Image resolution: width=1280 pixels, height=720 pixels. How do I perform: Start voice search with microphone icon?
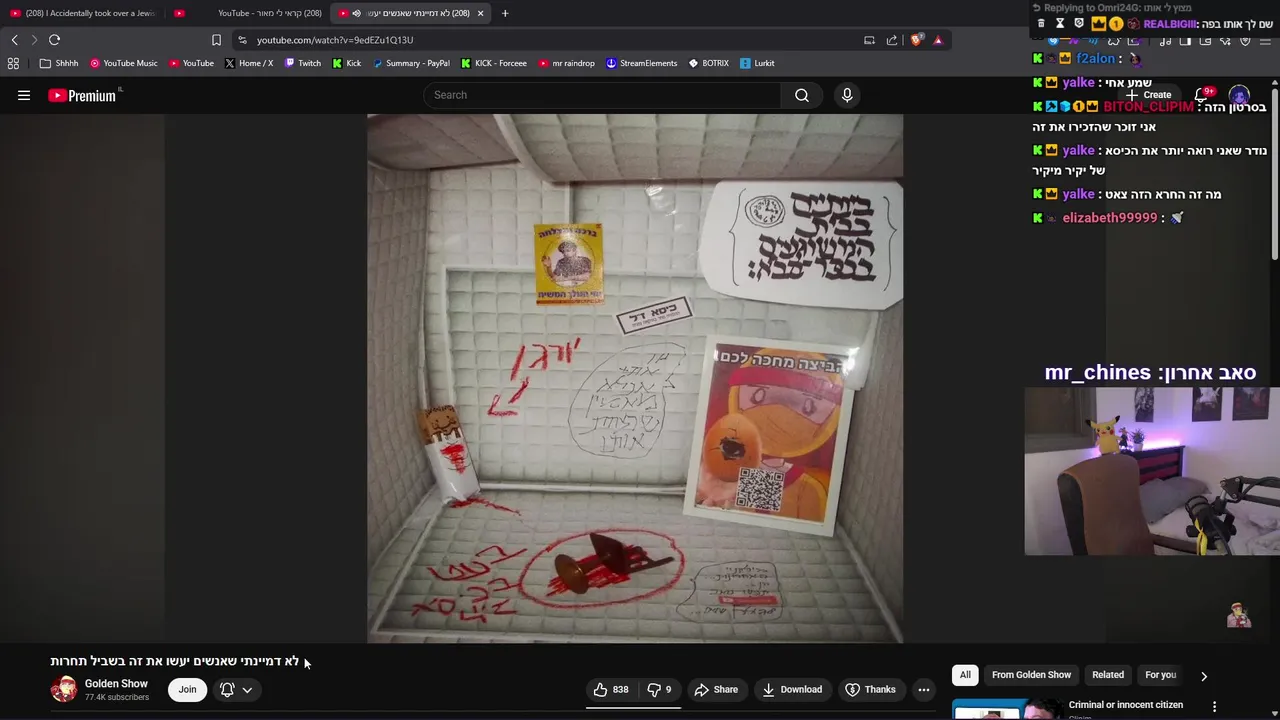click(847, 95)
